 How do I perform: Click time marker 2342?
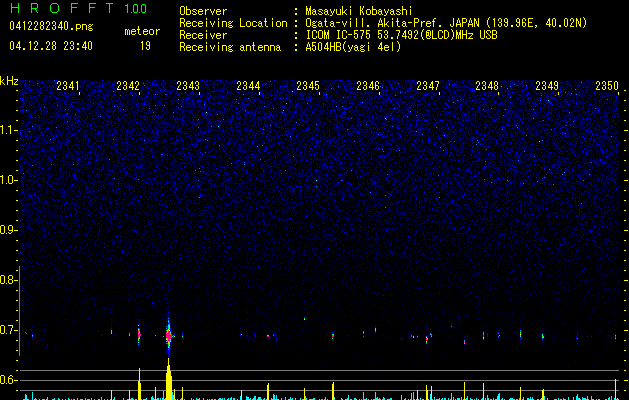coord(128,85)
